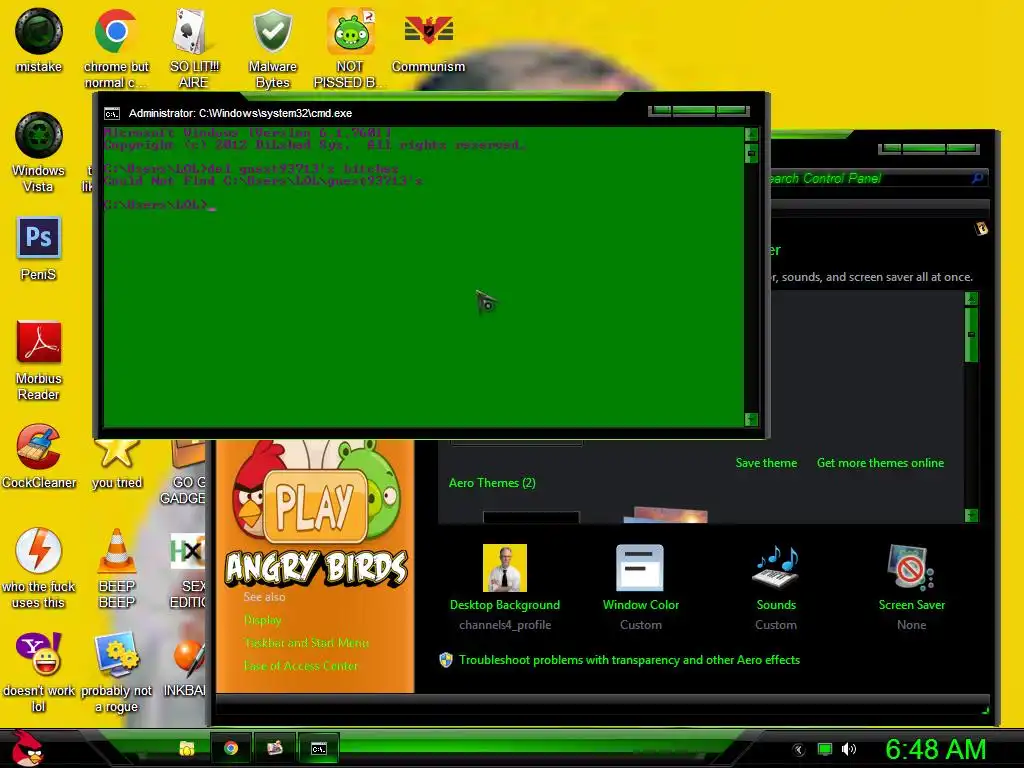Open the green monitor network tray icon
The width and height of the screenshot is (1024, 768).
[825, 749]
